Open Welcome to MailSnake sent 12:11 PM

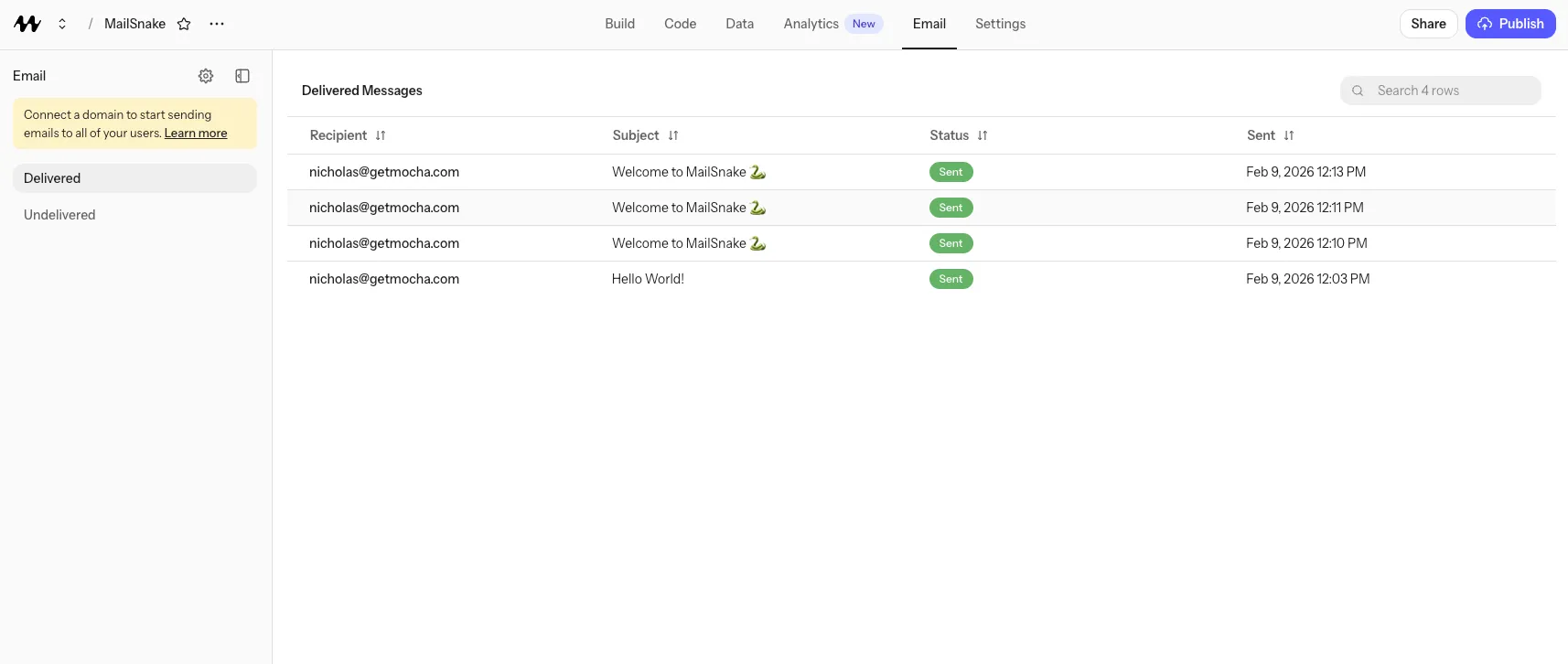[689, 208]
